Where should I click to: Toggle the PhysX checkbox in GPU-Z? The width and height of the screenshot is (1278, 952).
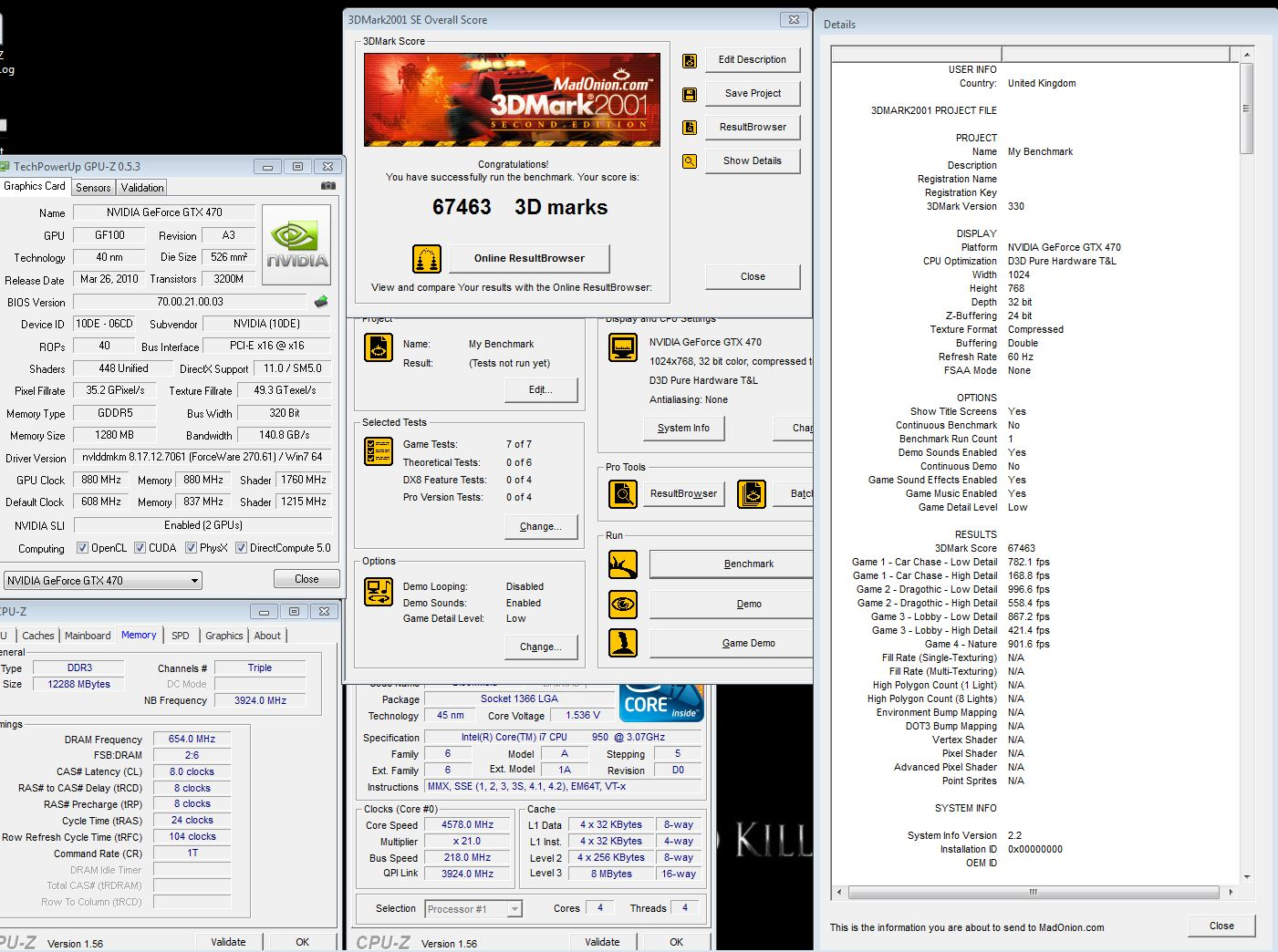pyautogui.click(x=192, y=548)
